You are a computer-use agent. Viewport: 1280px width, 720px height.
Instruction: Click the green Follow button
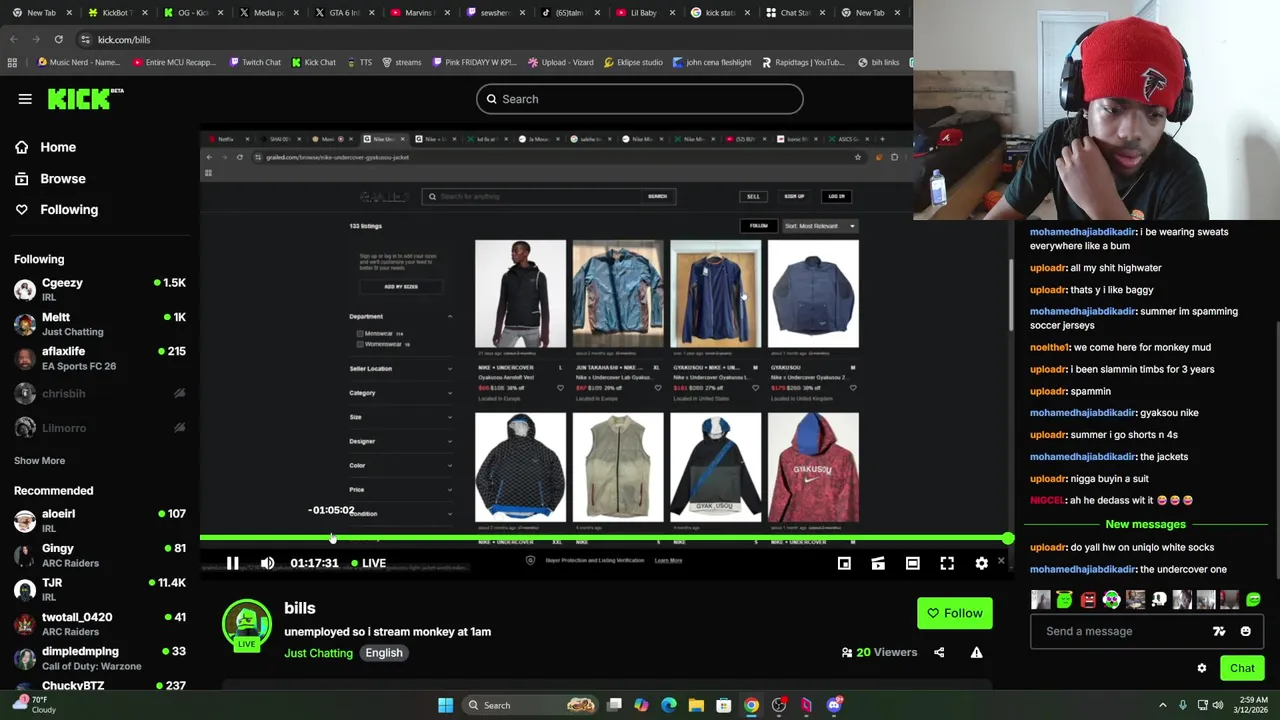[x=955, y=613]
